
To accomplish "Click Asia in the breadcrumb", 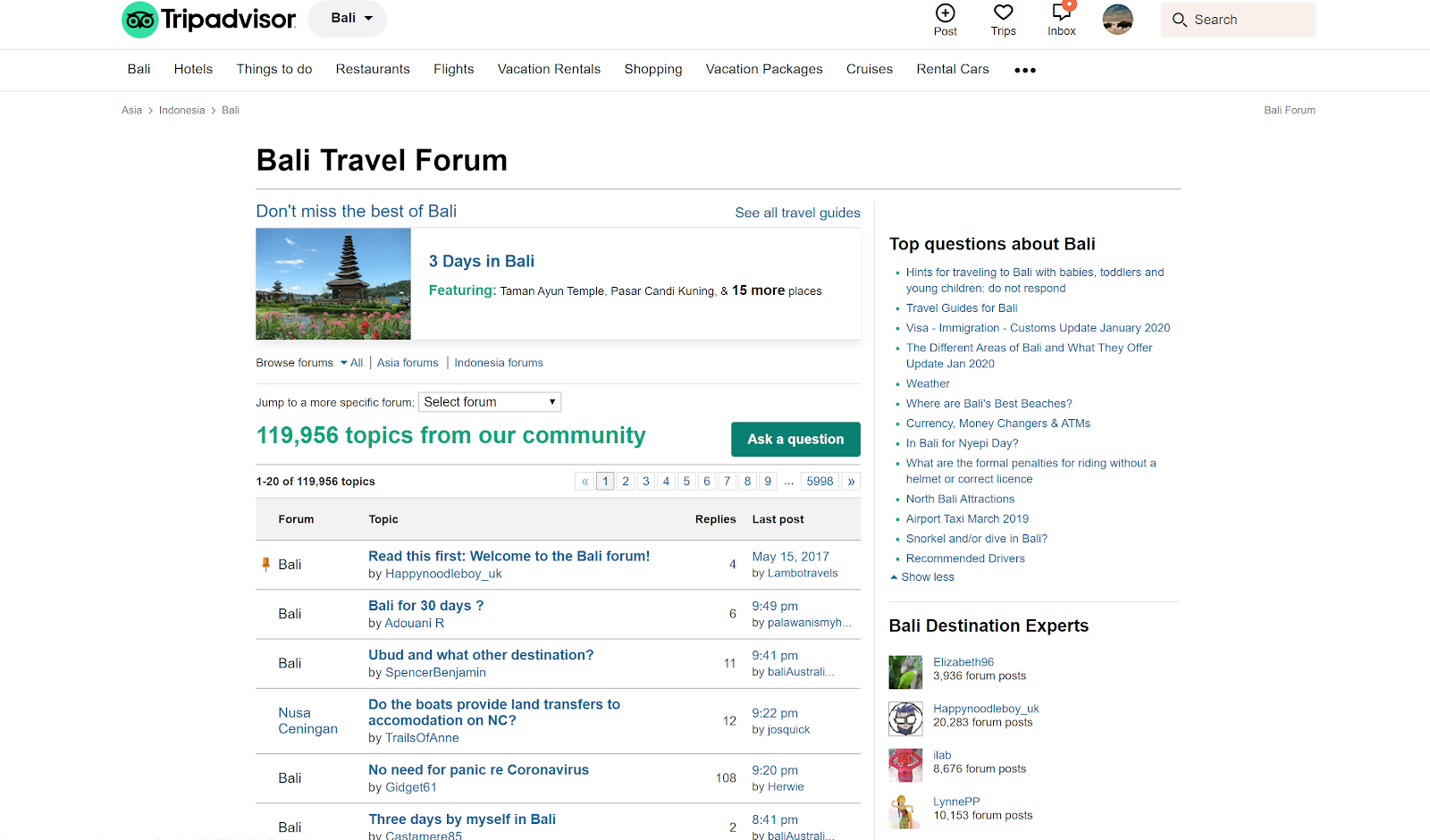I will (131, 111).
